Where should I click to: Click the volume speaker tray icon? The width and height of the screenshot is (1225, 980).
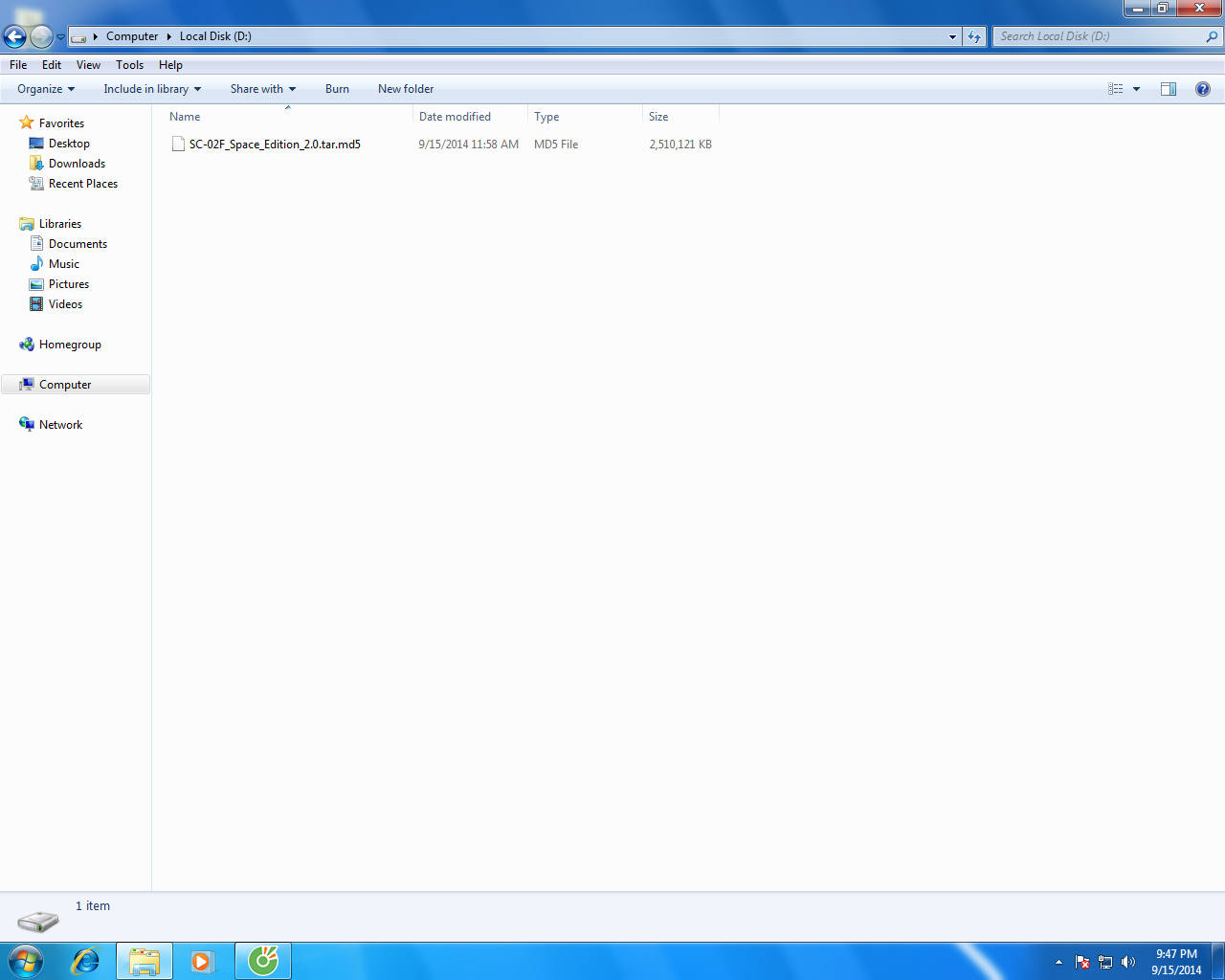1128,962
